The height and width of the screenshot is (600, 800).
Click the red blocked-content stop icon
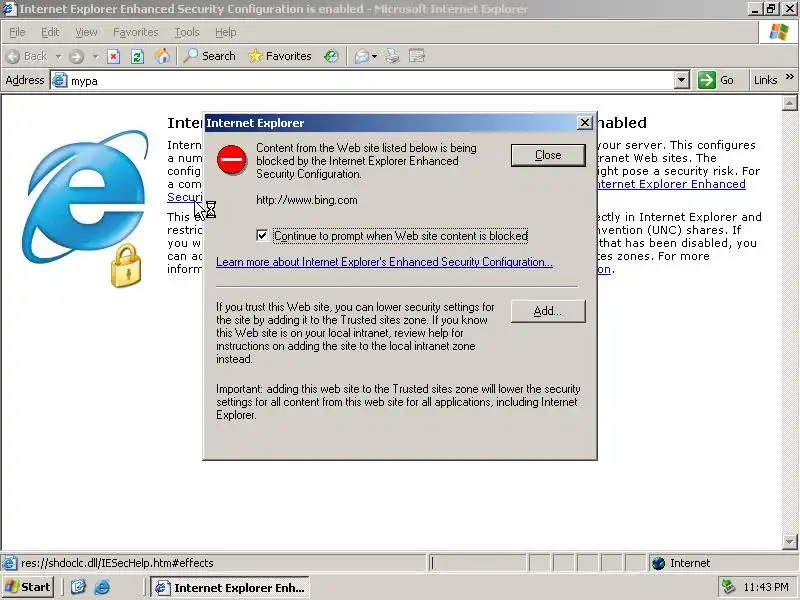232,159
